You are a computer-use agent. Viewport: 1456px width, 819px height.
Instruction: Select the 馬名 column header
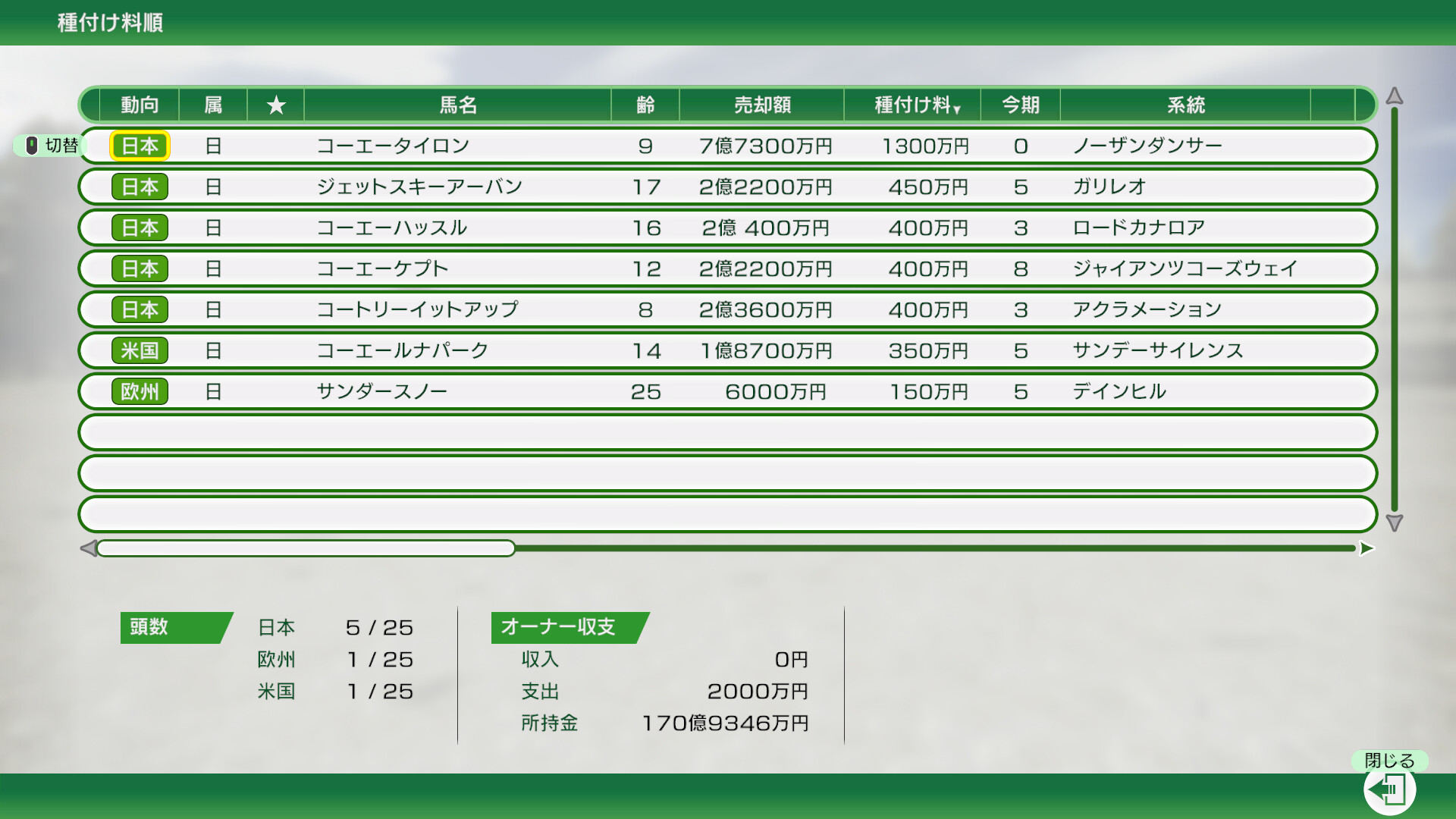click(x=457, y=105)
